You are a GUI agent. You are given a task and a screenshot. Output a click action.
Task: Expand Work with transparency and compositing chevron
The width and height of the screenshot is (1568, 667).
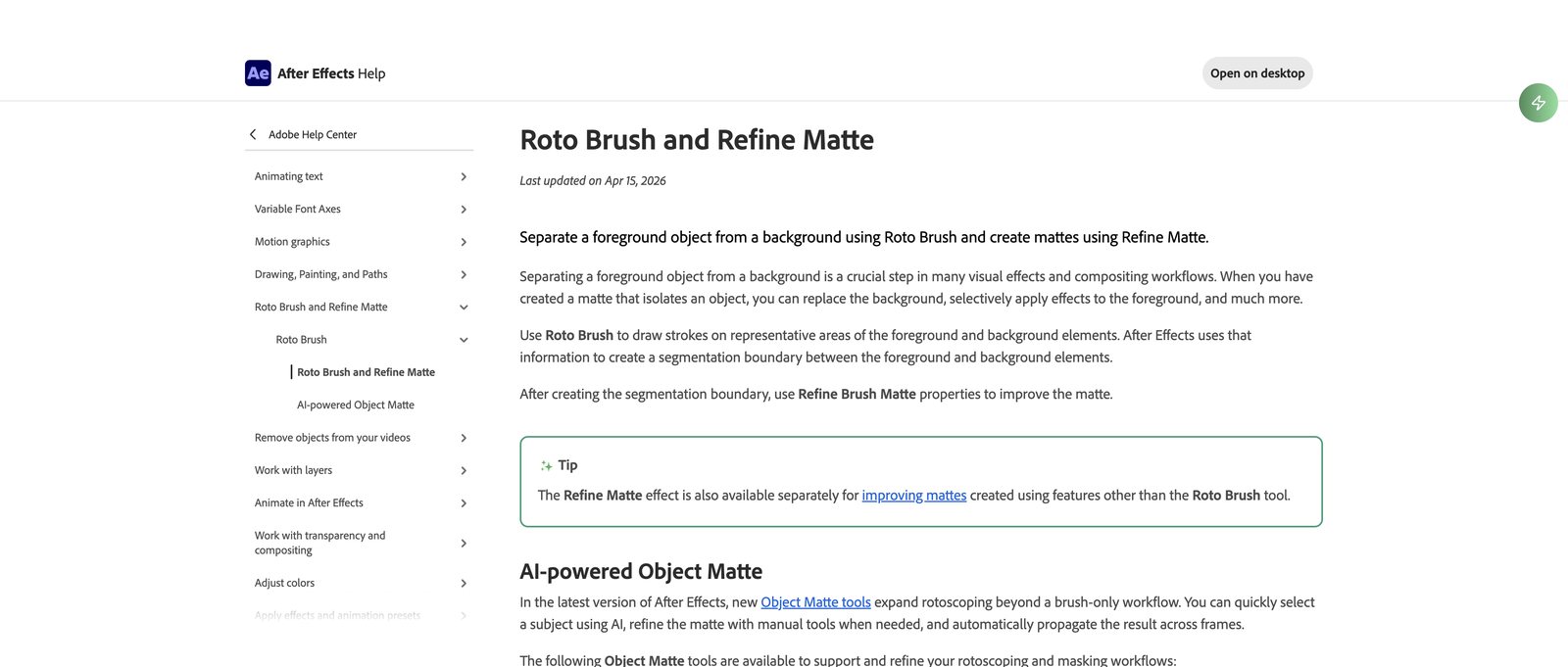[x=464, y=544]
